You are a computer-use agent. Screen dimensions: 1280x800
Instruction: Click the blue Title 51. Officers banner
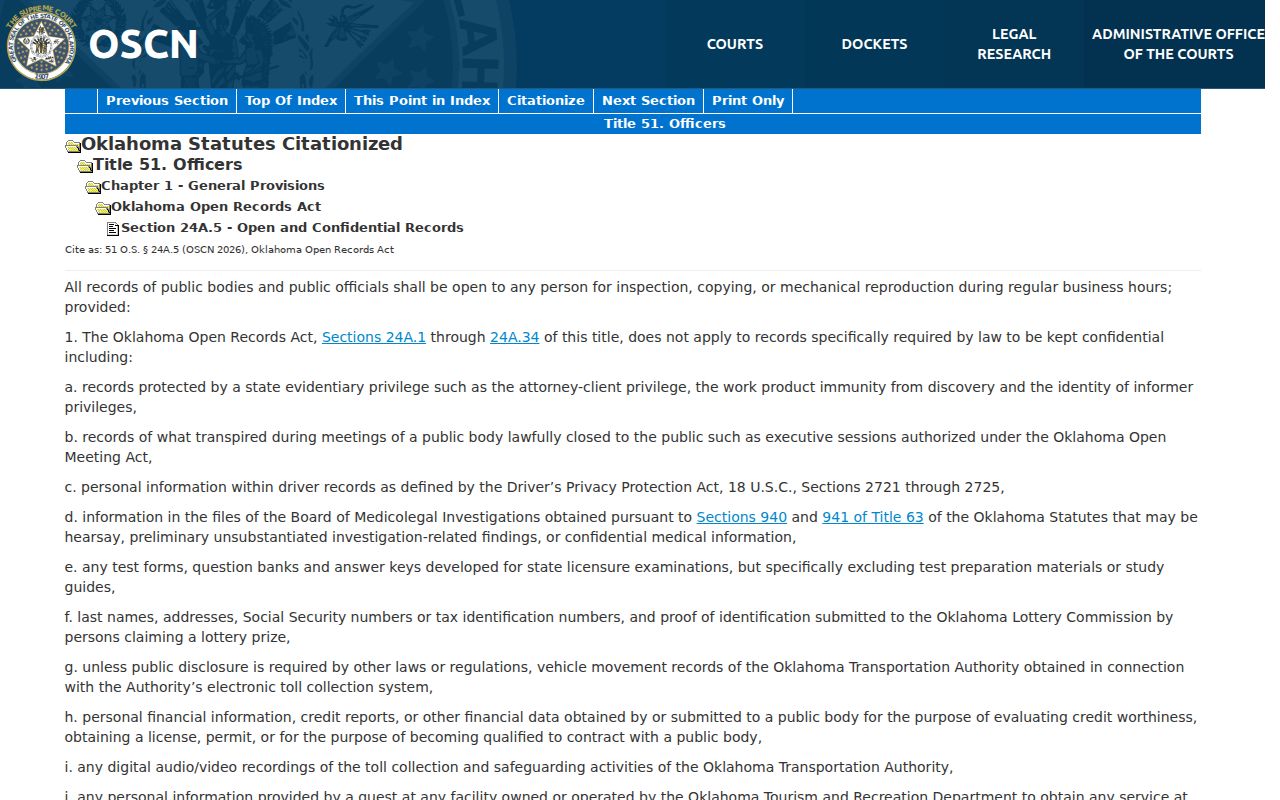(633, 124)
